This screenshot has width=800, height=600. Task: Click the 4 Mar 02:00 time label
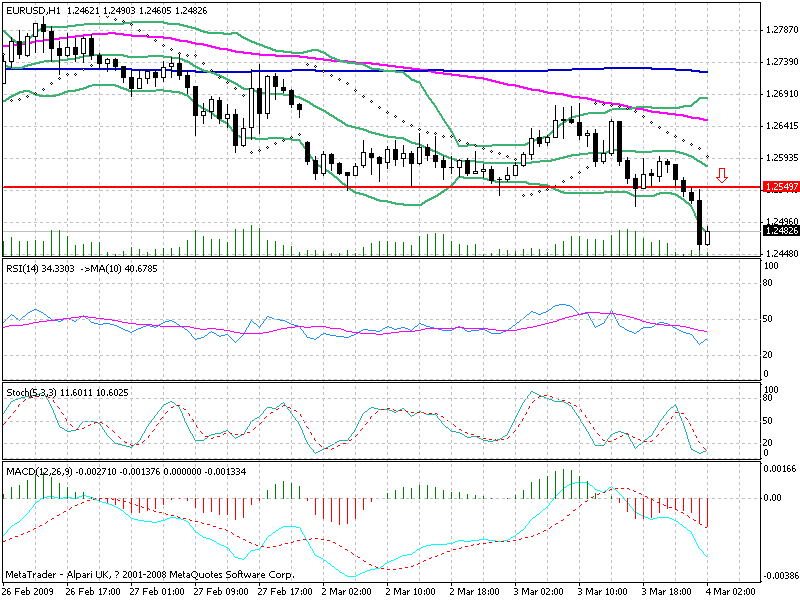731,592
